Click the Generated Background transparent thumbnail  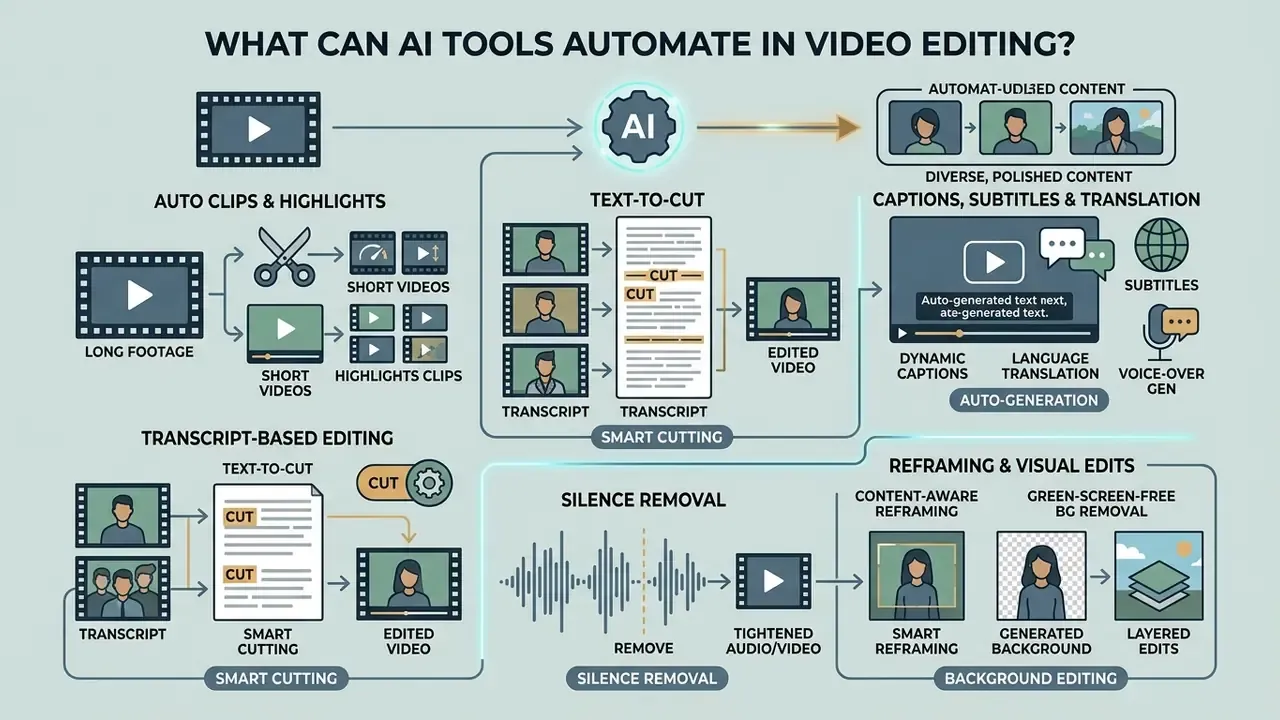(1041, 574)
